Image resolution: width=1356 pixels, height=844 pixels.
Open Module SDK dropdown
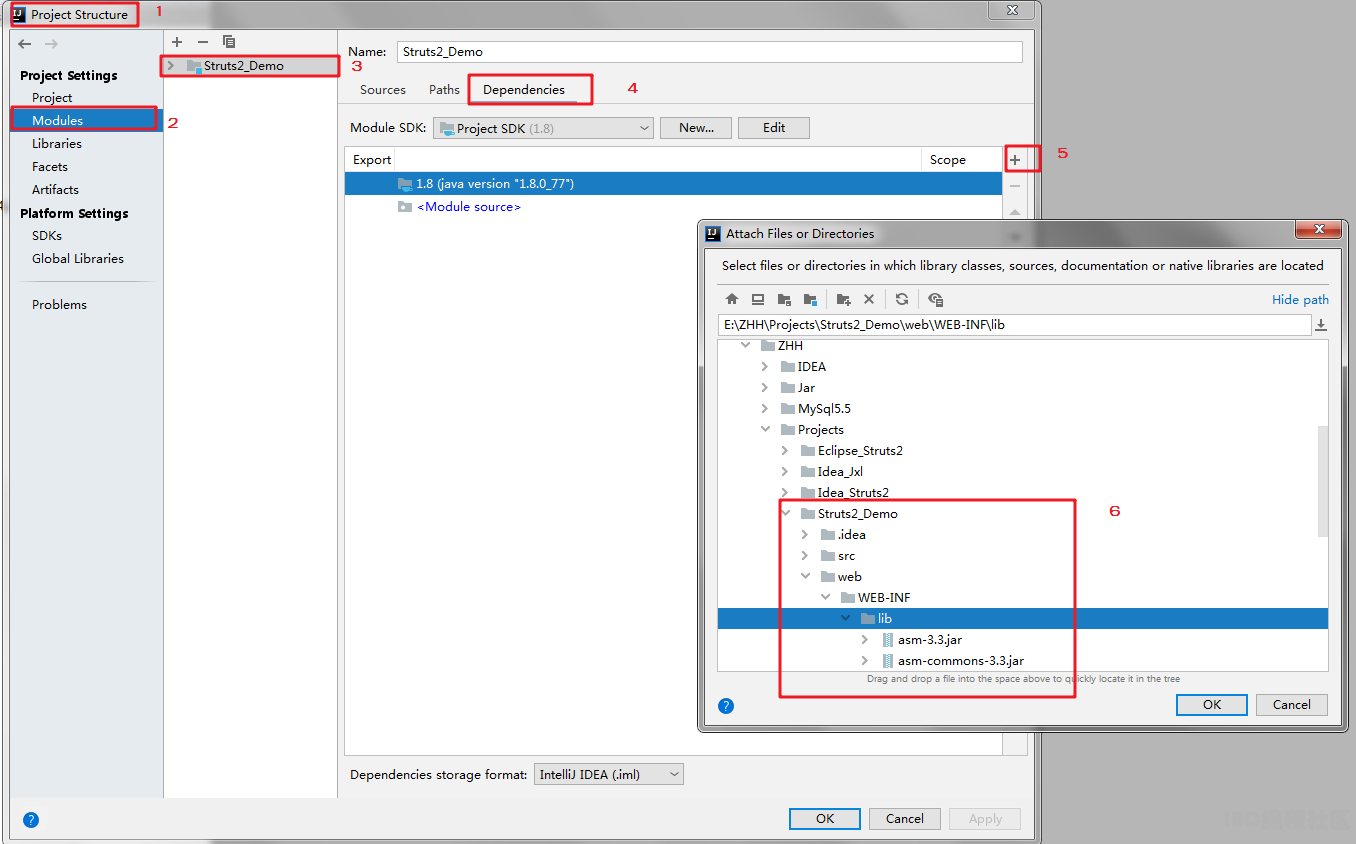click(543, 128)
